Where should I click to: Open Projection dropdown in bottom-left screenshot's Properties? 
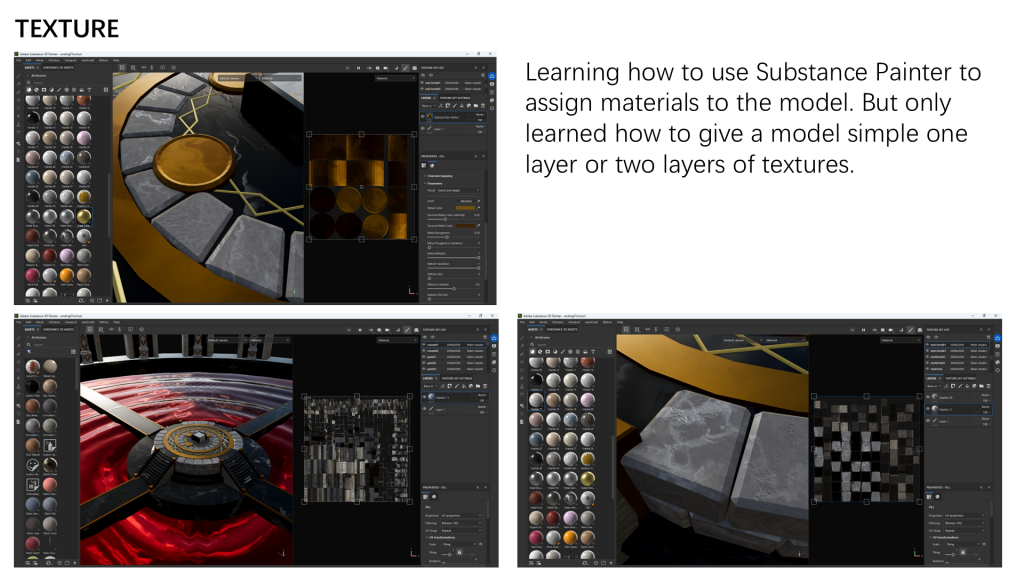461,514
